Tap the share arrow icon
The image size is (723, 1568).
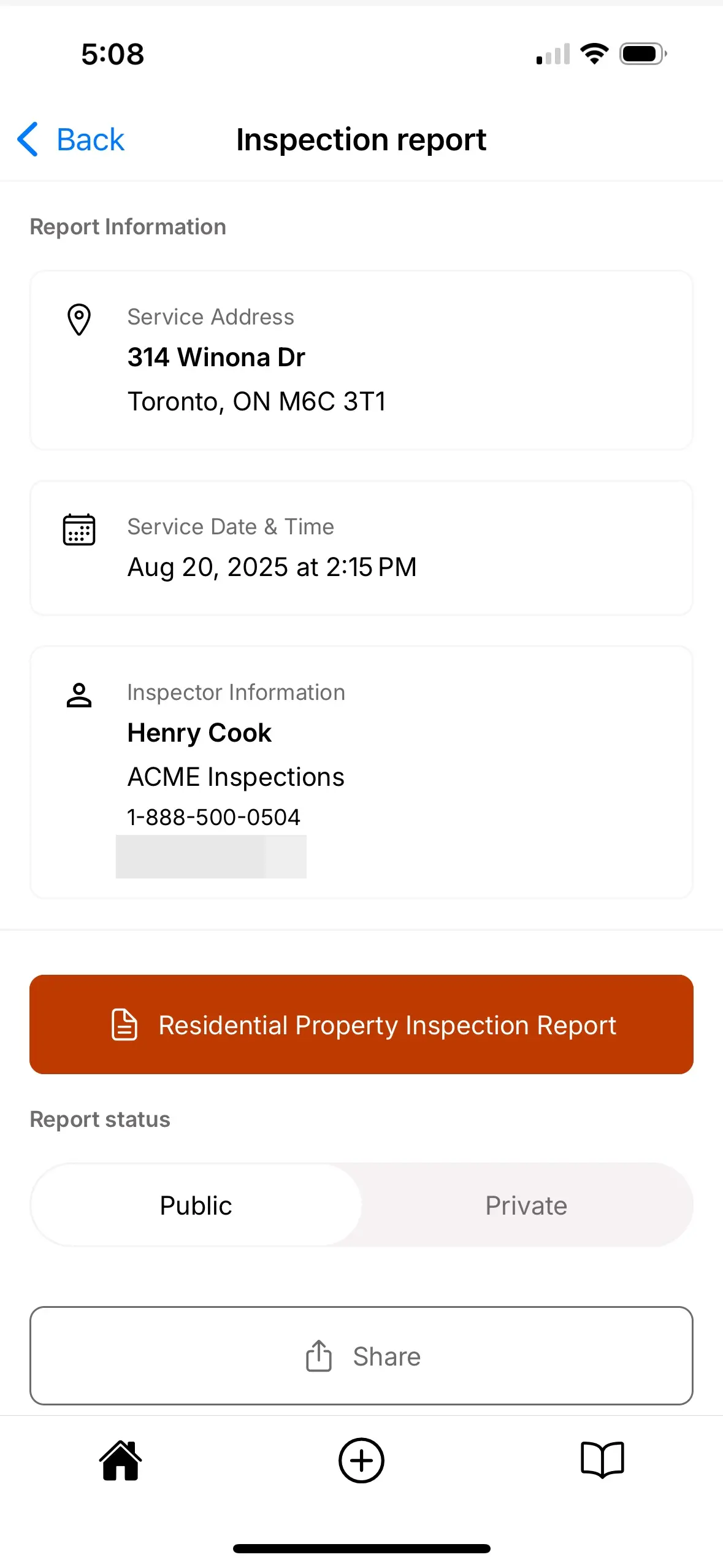coord(318,1356)
